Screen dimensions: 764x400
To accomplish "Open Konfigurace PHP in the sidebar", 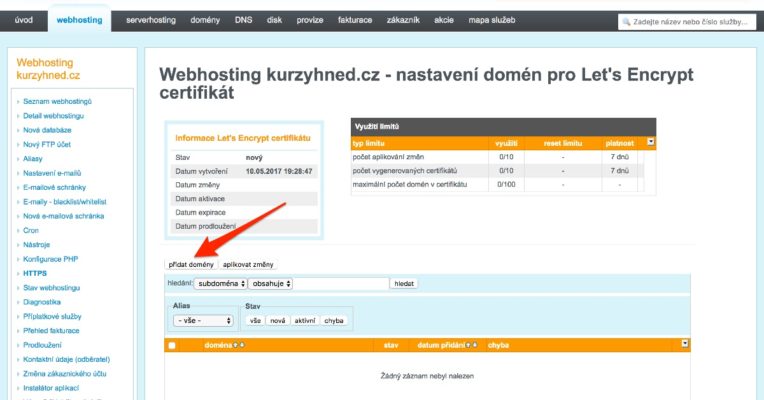I will [x=51, y=259].
